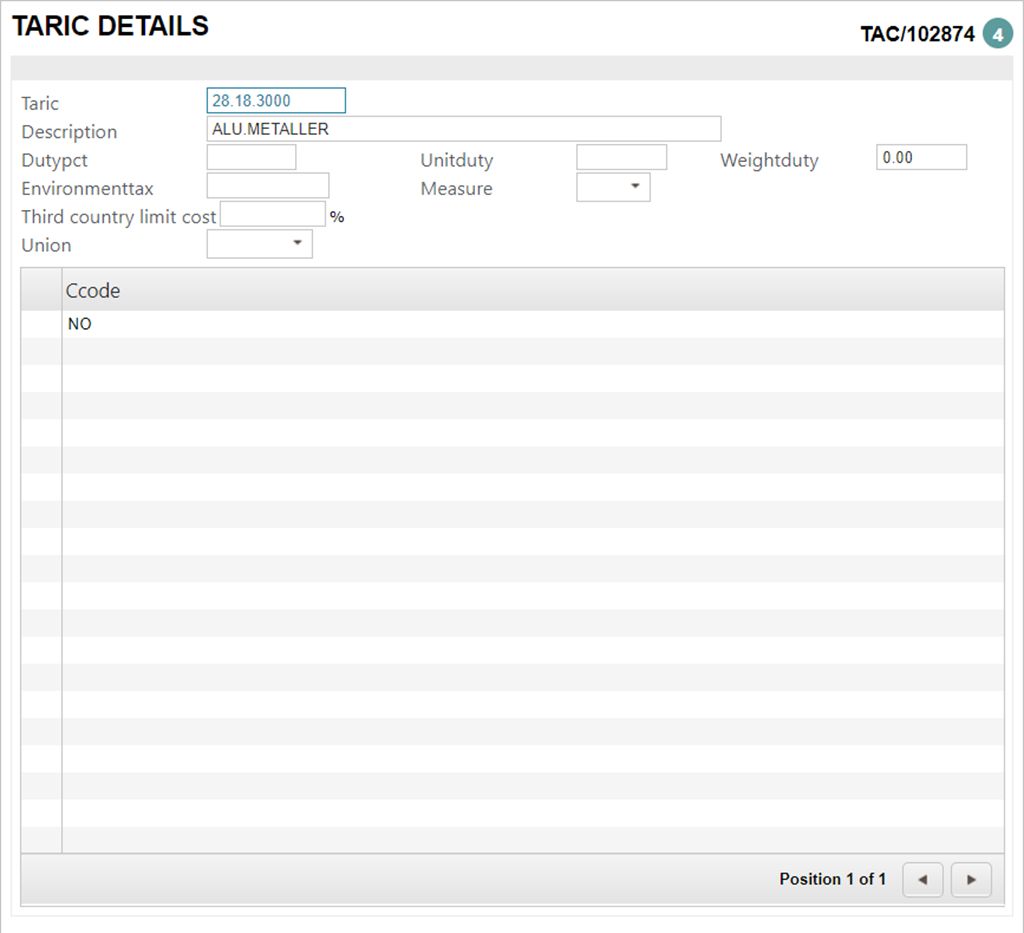This screenshot has height=933, width=1024.
Task: Open the Measure dropdown
Action: pyautogui.click(x=613, y=187)
